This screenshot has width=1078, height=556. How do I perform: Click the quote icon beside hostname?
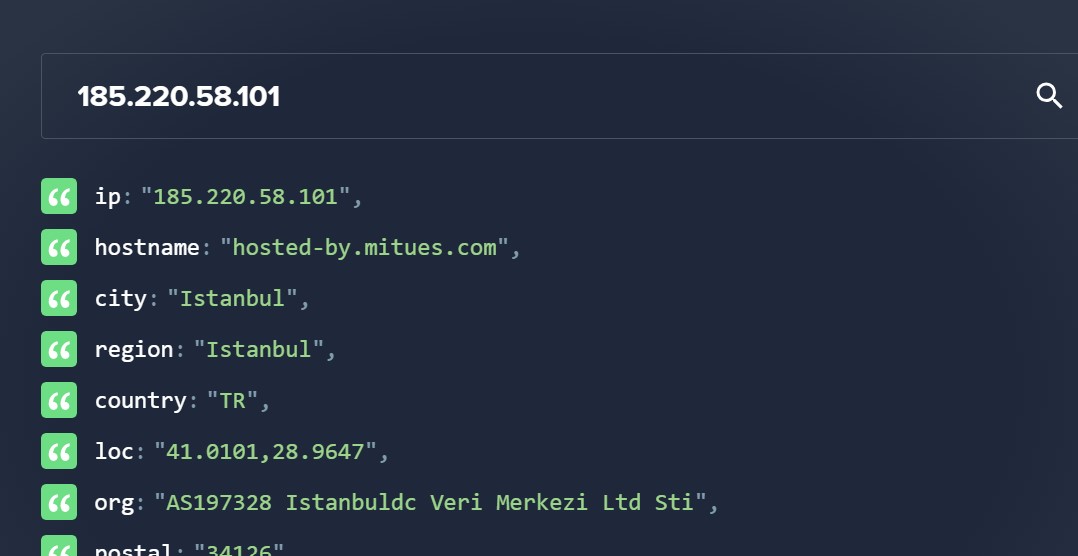[59, 248]
